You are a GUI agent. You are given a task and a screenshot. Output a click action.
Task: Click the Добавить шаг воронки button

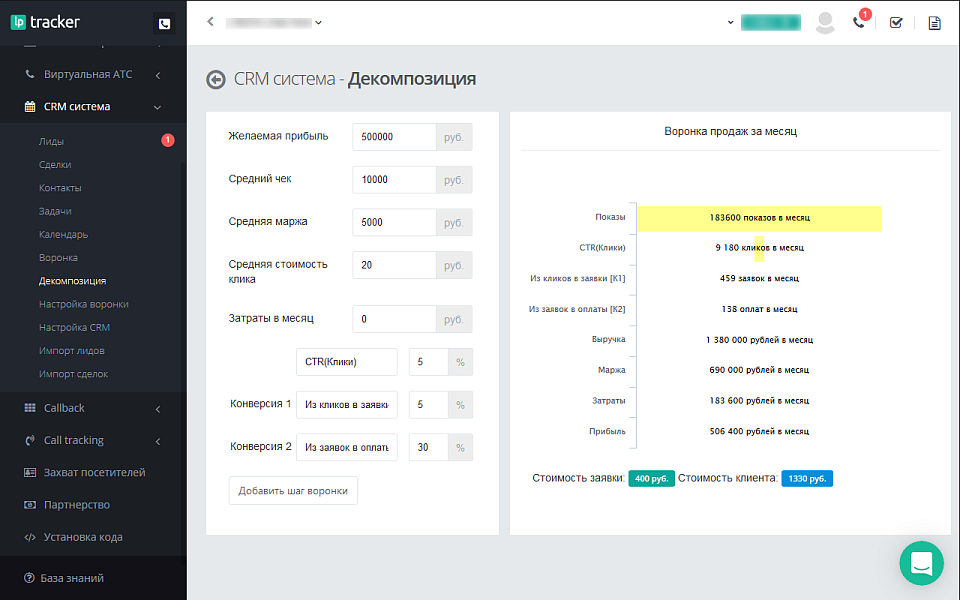292,491
